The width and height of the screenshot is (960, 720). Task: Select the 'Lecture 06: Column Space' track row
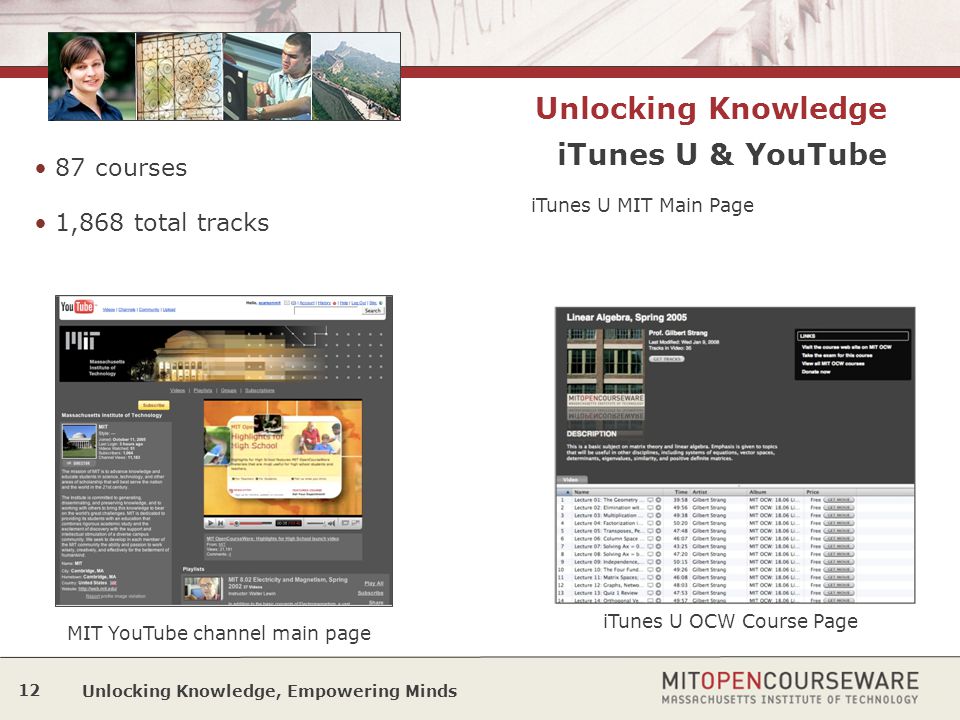(735, 538)
